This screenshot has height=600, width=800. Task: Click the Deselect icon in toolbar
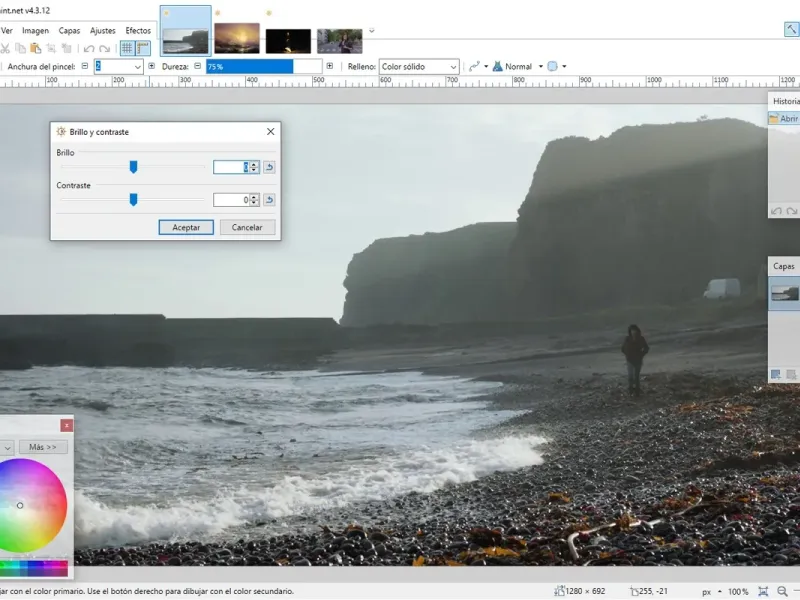click(66, 48)
